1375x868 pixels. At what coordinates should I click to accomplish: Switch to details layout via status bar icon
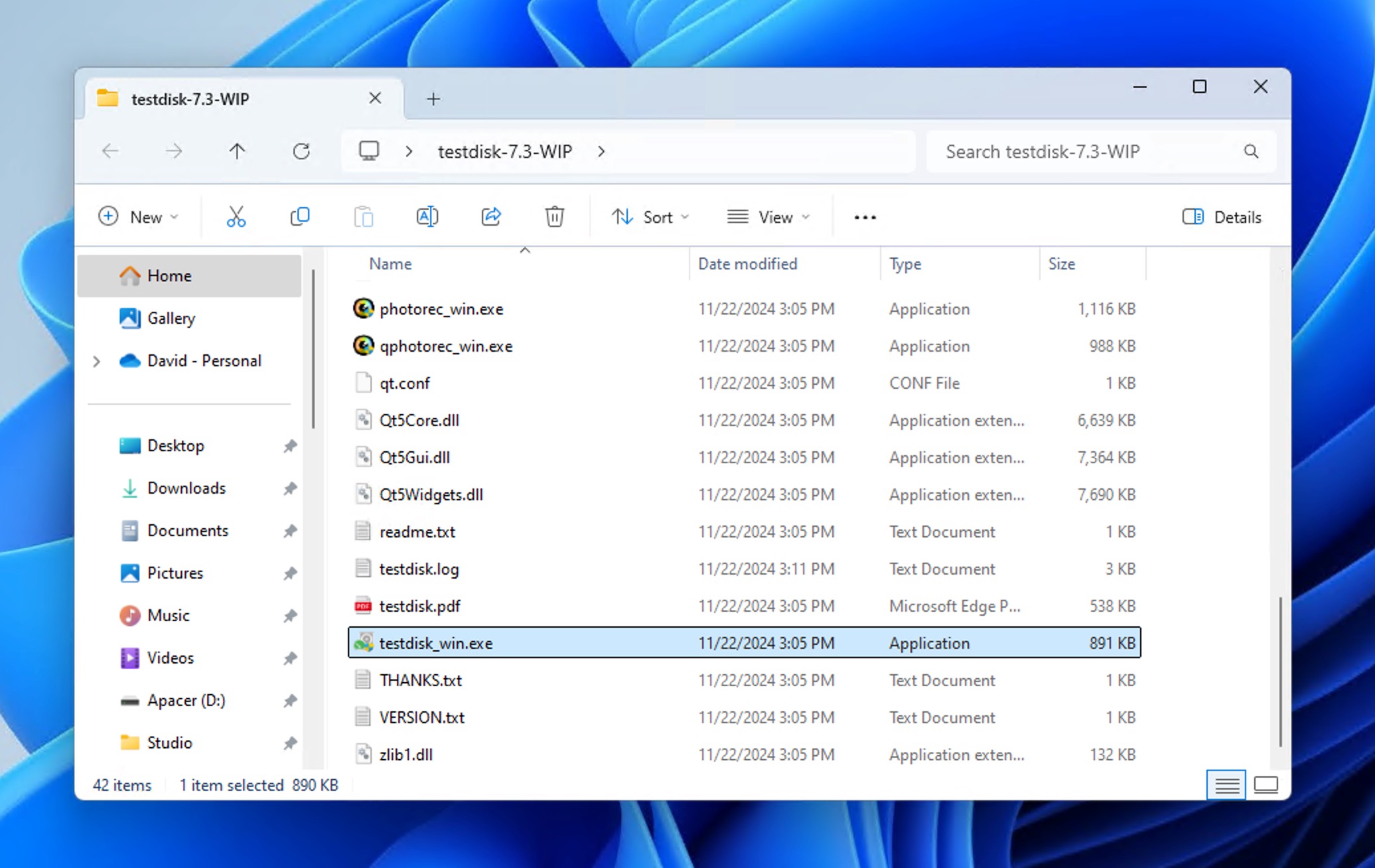coord(1226,785)
